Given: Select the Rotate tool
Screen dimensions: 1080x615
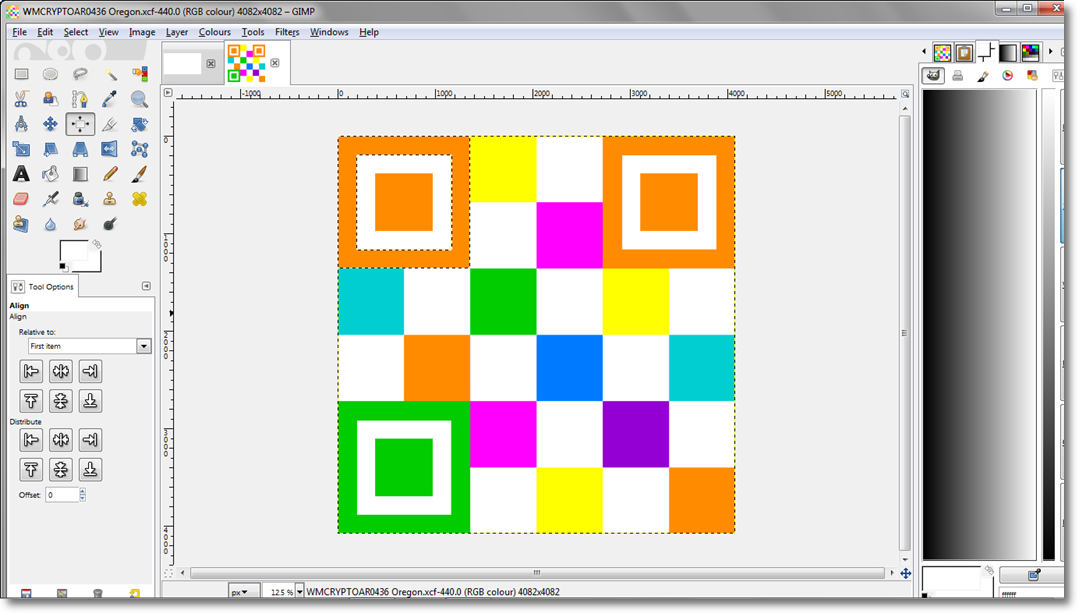Looking at the screenshot, I should 139,124.
